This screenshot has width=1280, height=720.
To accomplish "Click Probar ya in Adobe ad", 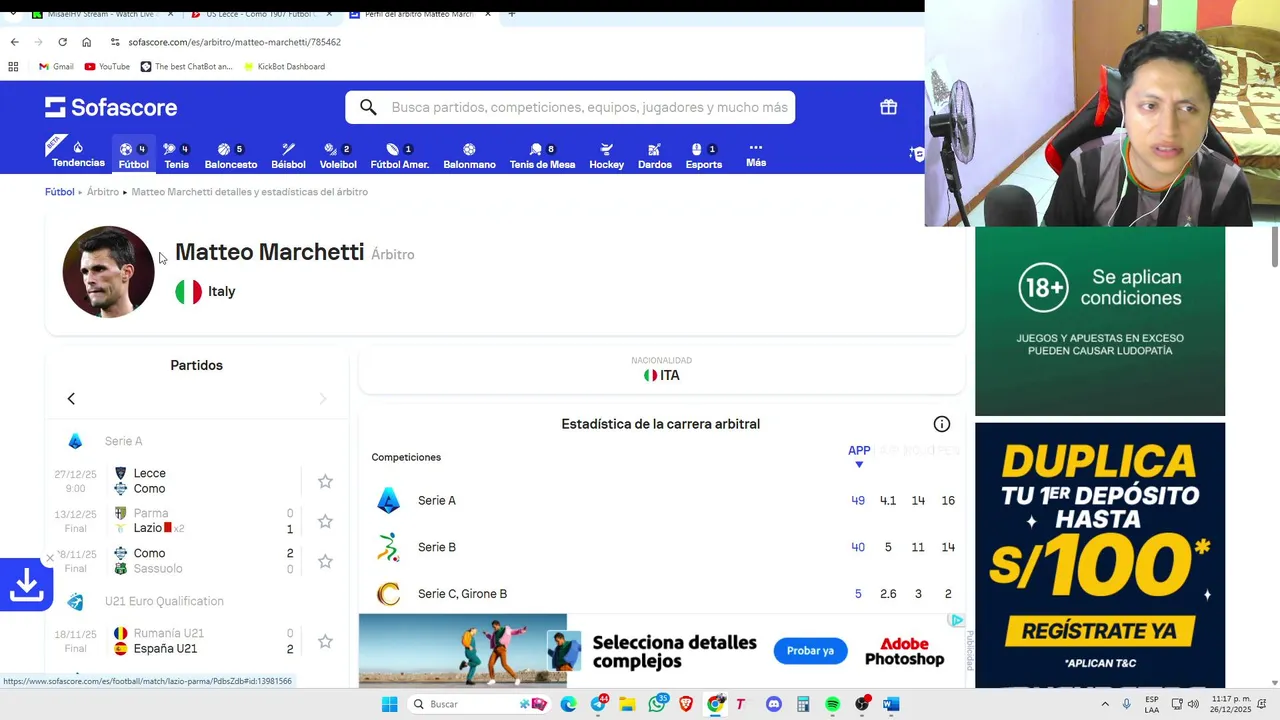I will click(810, 651).
